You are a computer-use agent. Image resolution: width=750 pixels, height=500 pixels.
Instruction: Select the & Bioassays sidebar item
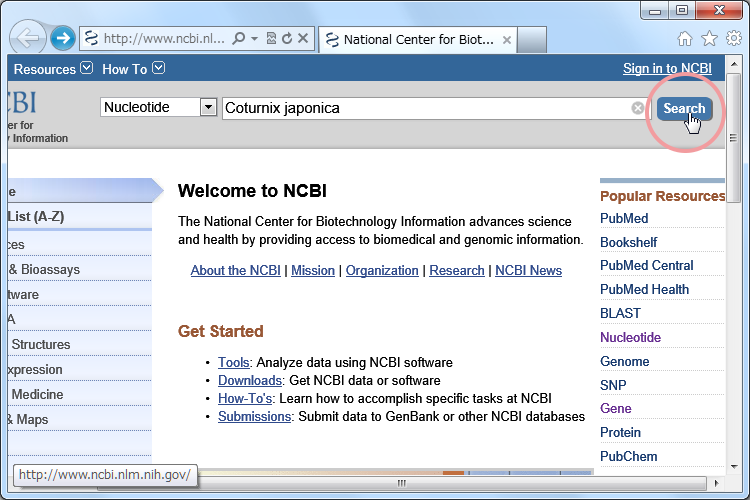click(x=80, y=269)
